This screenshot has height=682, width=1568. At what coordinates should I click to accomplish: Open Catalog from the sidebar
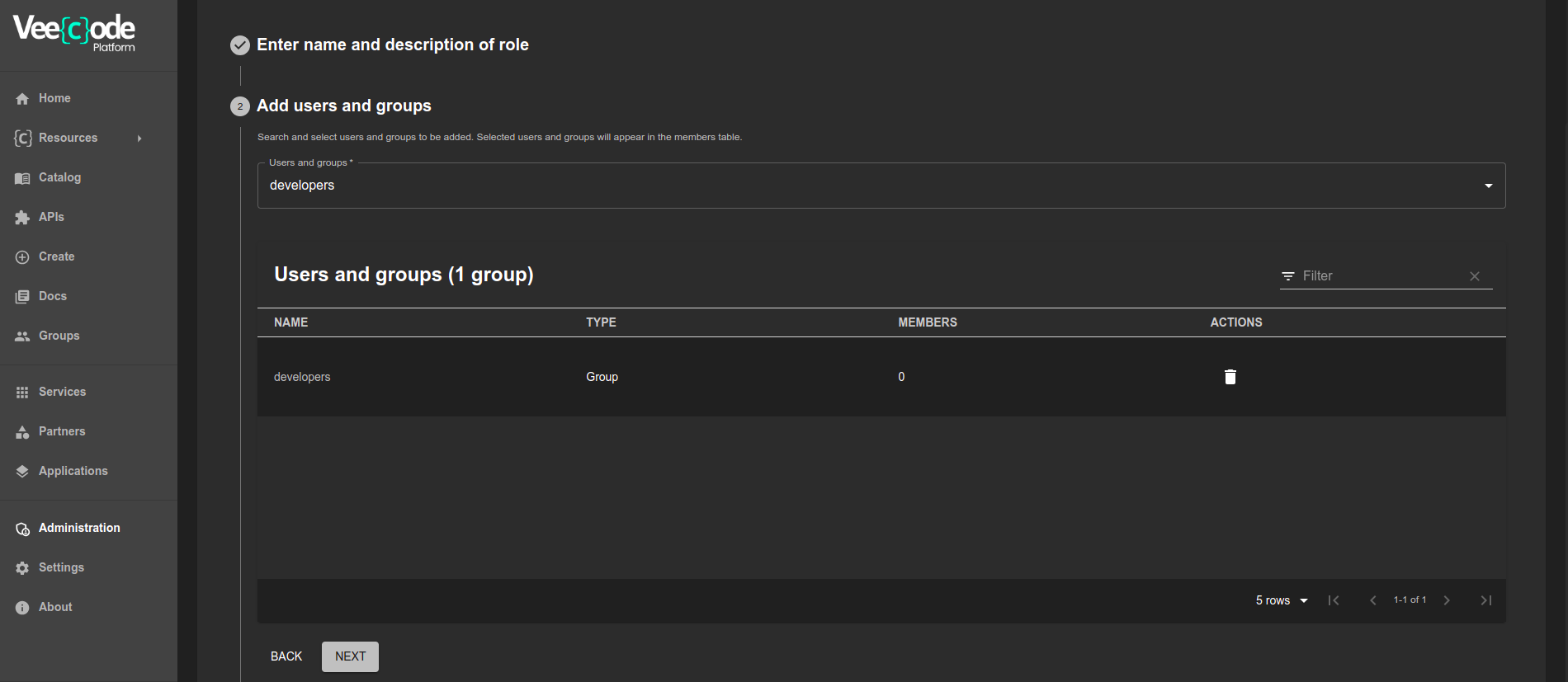click(x=59, y=177)
